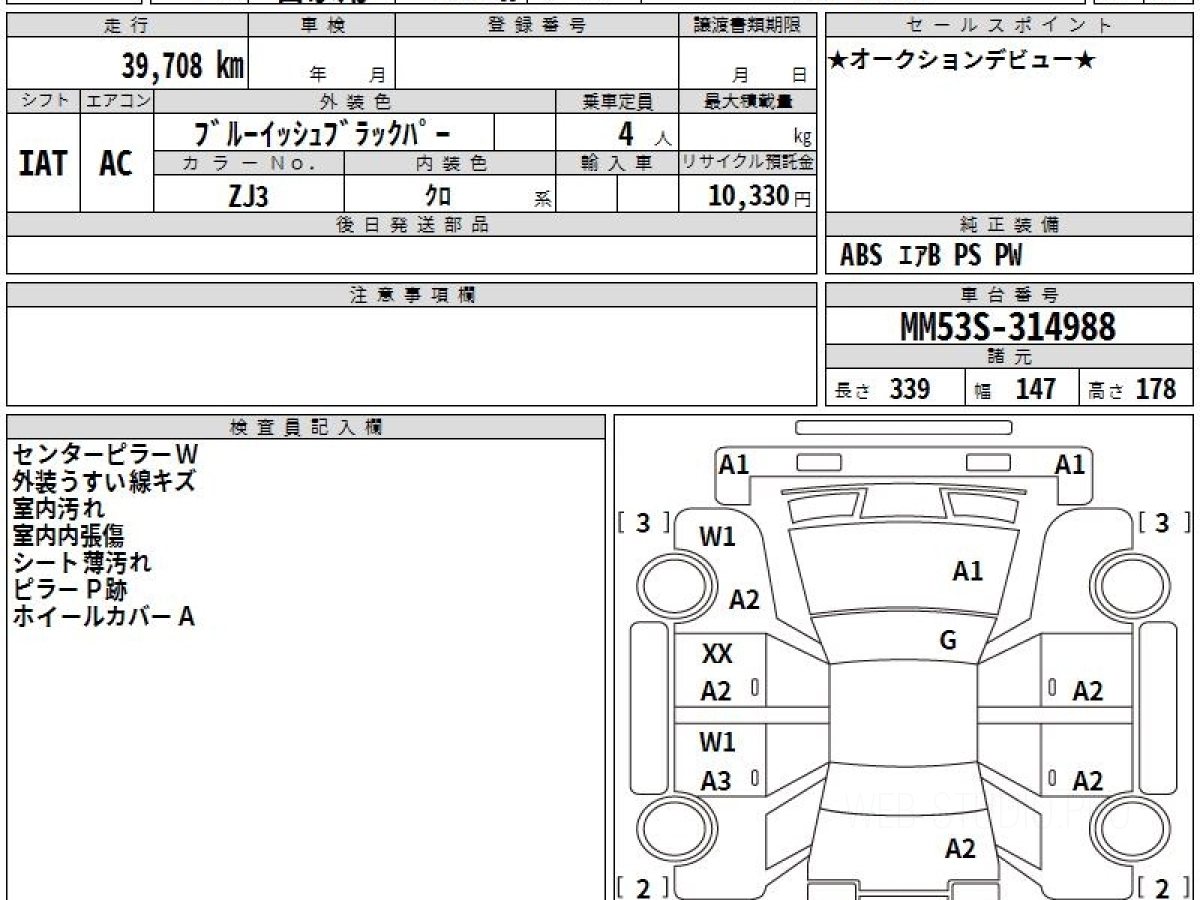The image size is (1200, 900).
Task: Click the 純正装備 header
Action: click(x=1009, y=225)
